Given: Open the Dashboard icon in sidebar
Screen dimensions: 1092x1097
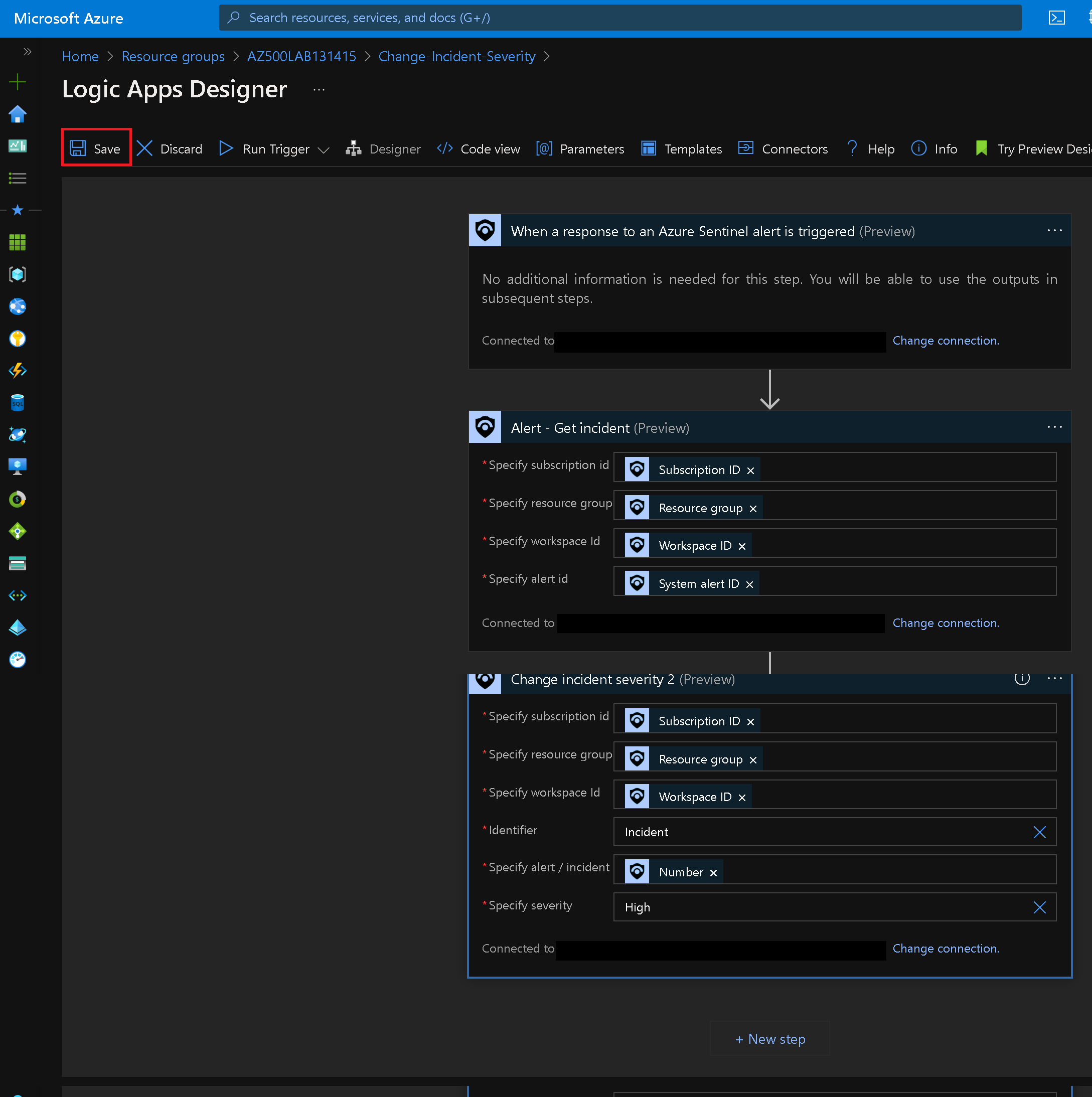Looking at the screenshot, I should point(18,146).
